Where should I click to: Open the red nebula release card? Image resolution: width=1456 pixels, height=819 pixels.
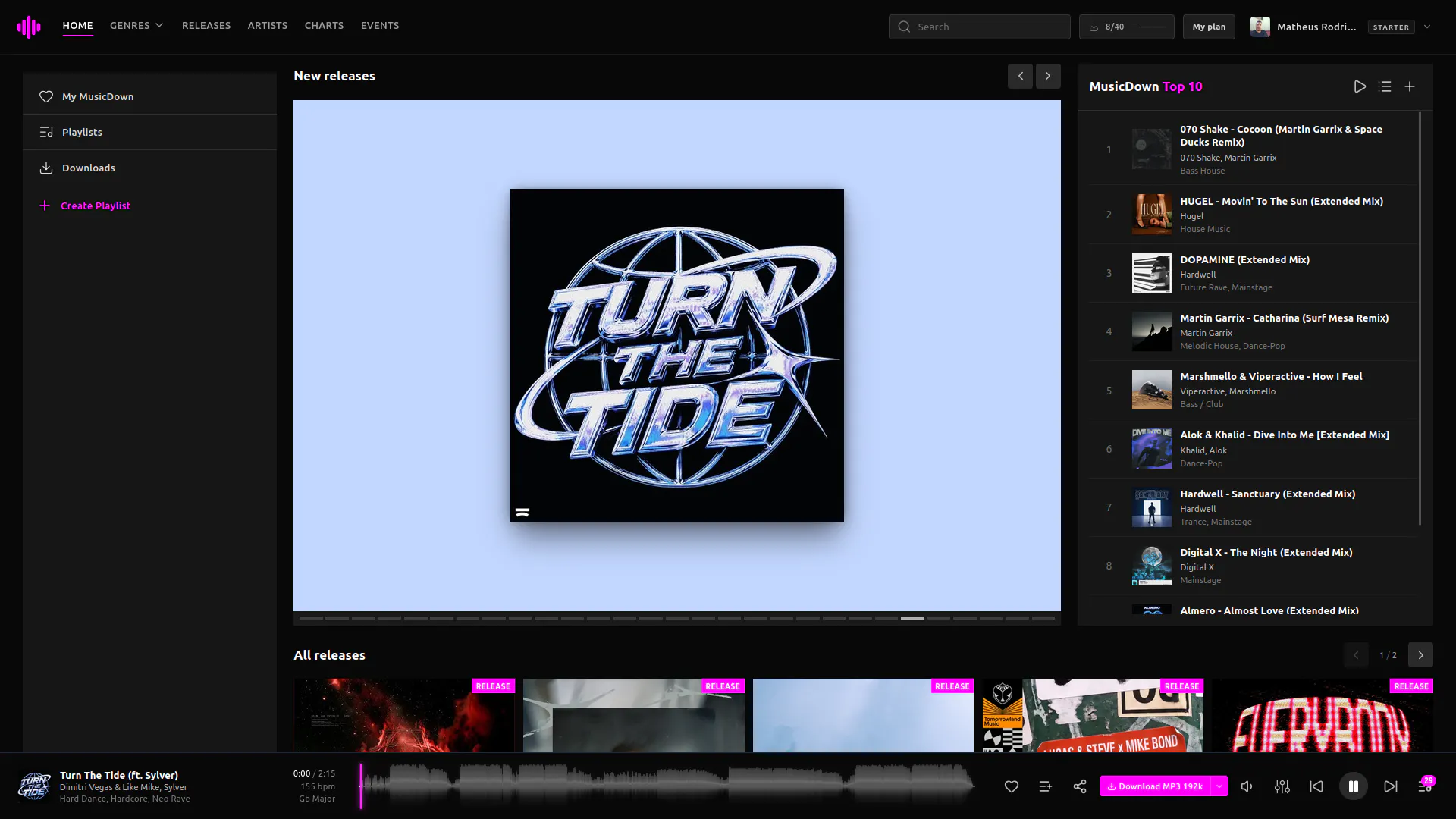404,715
